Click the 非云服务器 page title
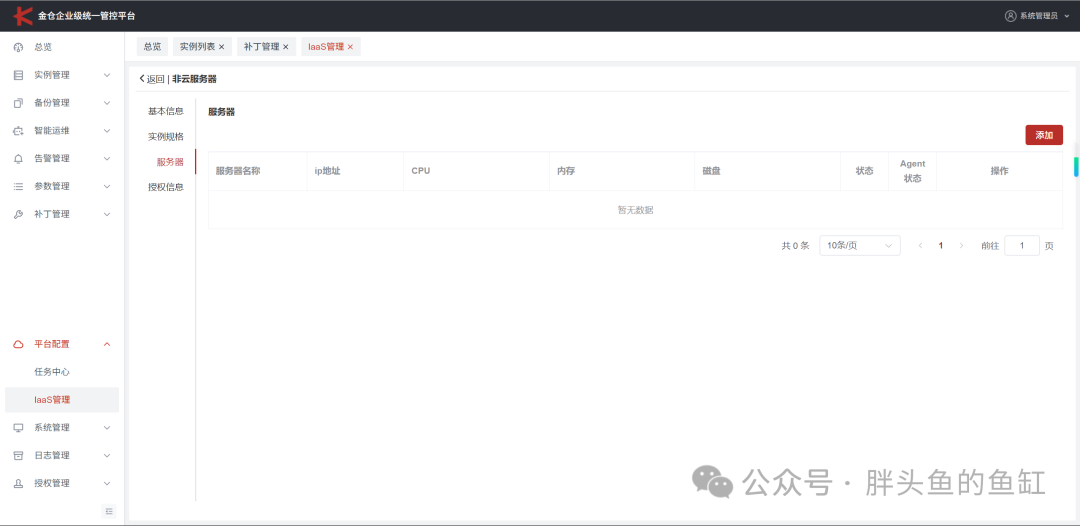 pyautogui.click(x=194, y=78)
